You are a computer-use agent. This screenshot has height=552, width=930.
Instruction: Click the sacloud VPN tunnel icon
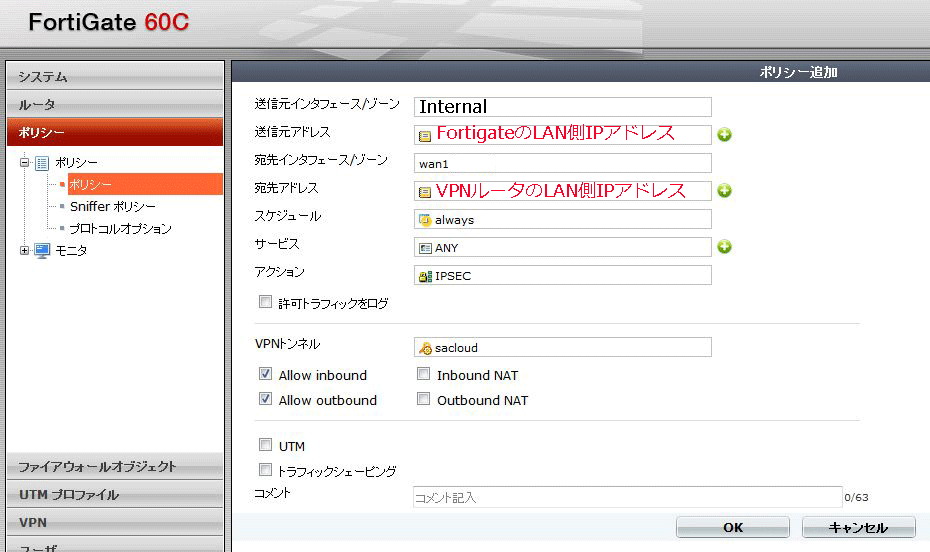pos(425,348)
